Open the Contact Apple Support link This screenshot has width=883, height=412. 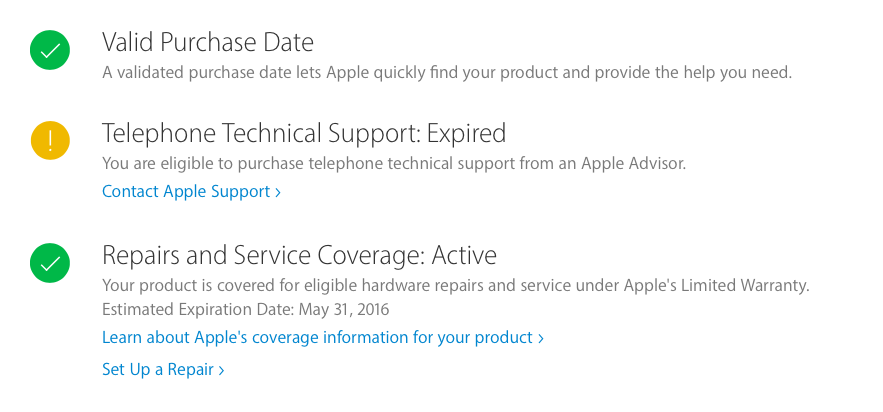coord(186,191)
